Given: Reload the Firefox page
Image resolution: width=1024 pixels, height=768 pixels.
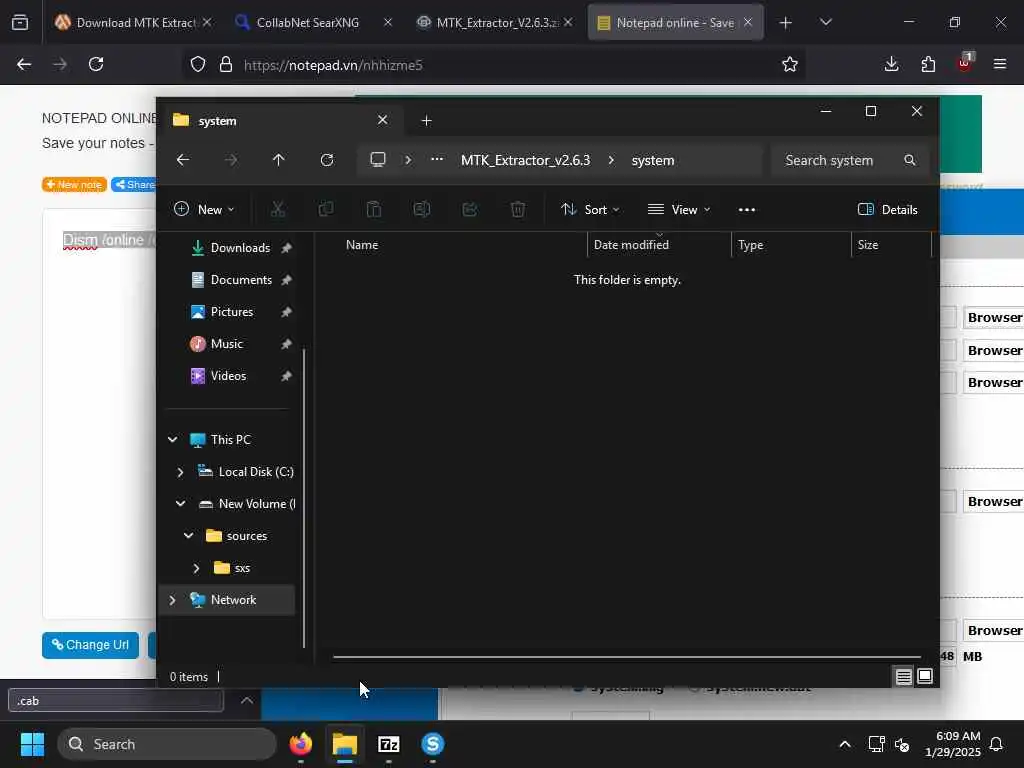Looking at the screenshot, I should [x=96, y=64].
